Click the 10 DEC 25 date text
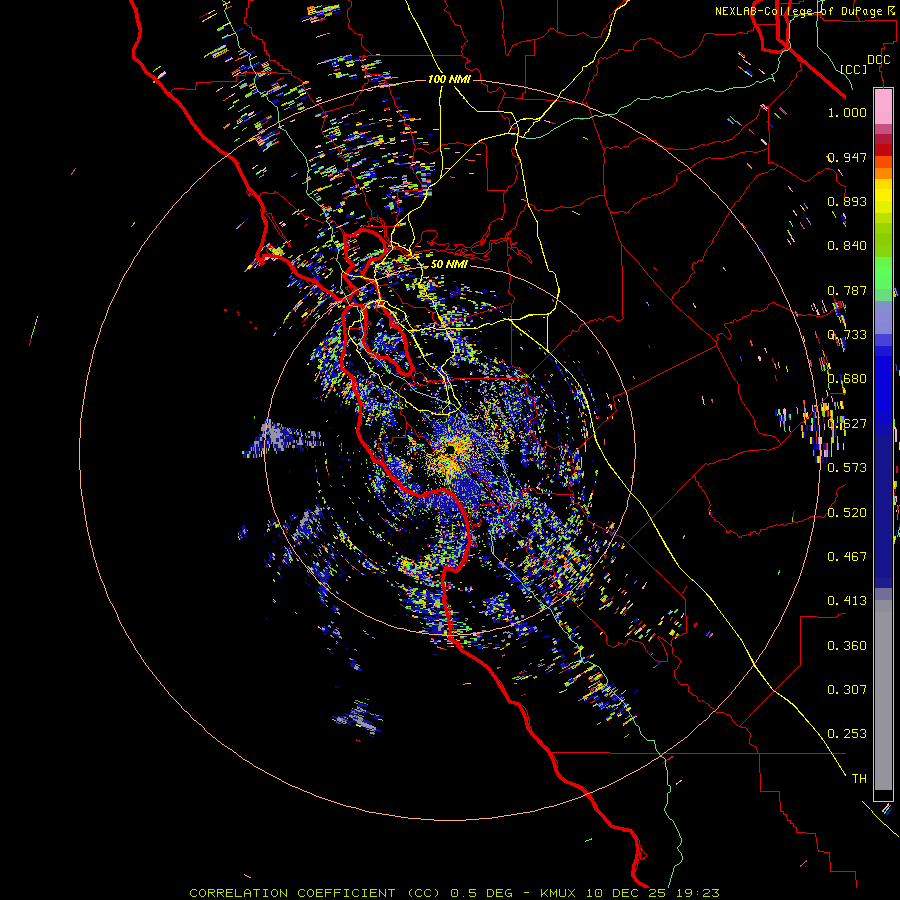The image size is (900, 900). [x=625, y=893]
